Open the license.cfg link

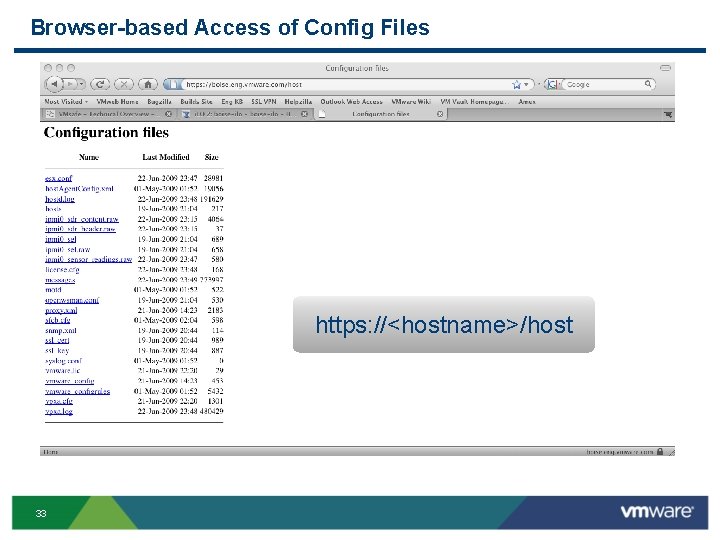pos(62,270)
